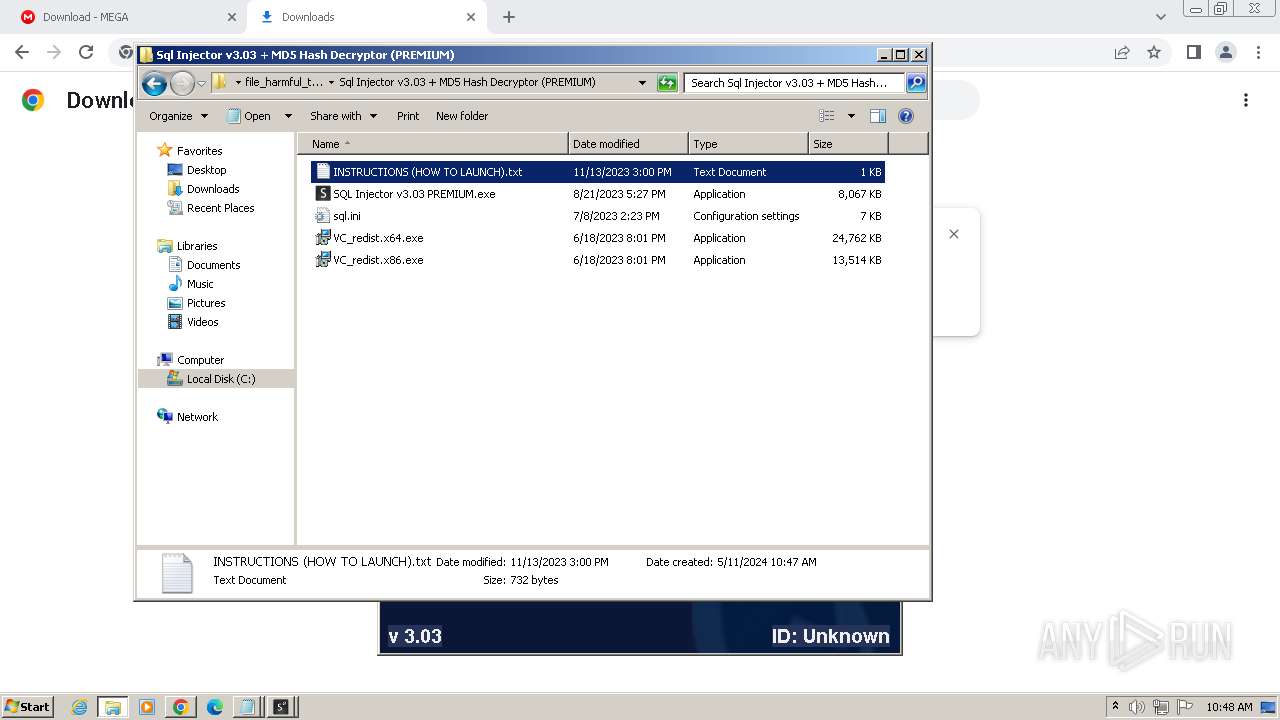Select VC_redist.x64.exe in the list
The width and height of the screenshot is (1280, 720).
[598, 238]
